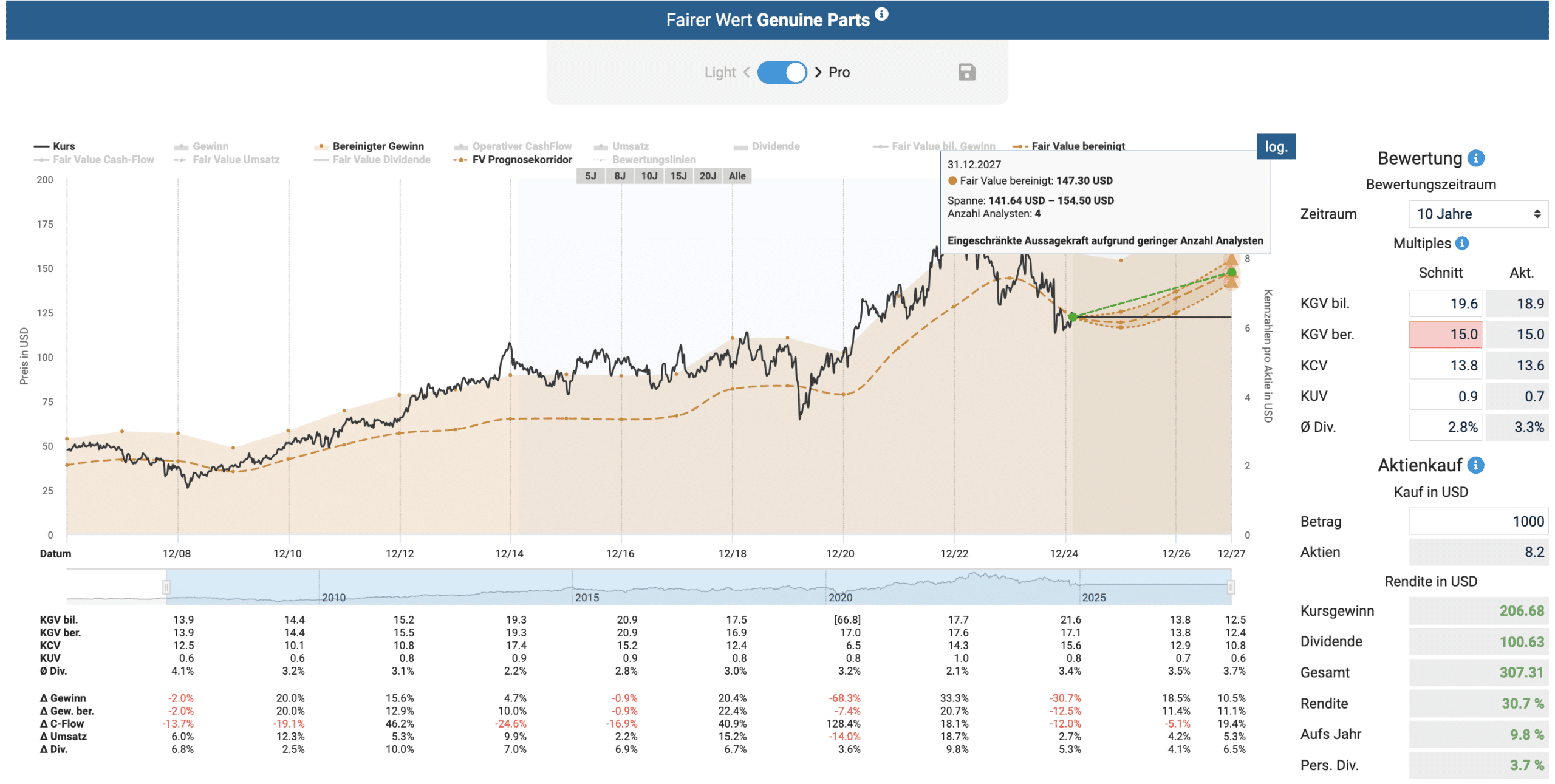
Task: Click the KGV ber. Schnitt field
Action: click(x=1445, y=335)
